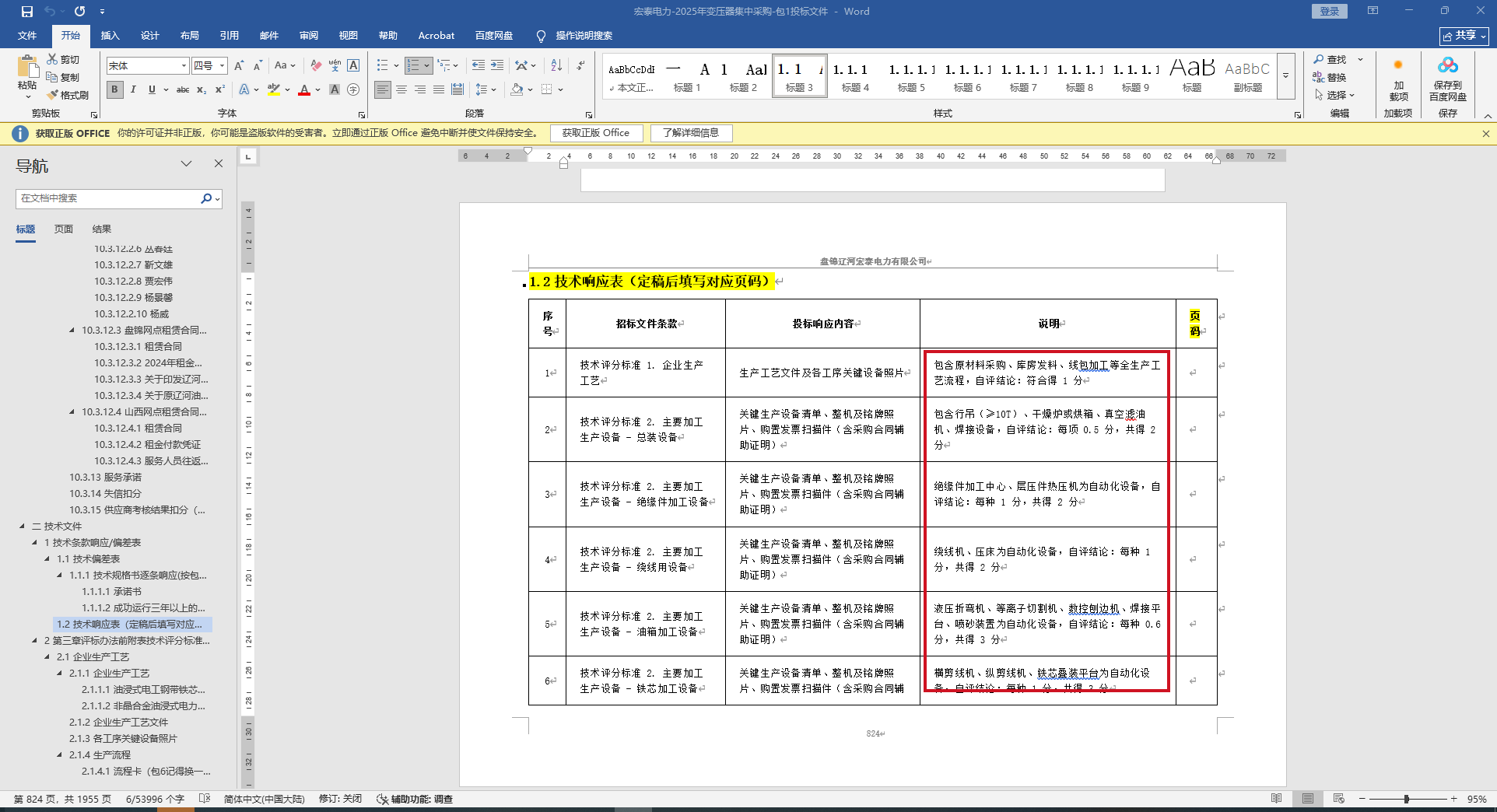1497x812 pixels.
Task: Click the 登录 sign-in button
Action: (1330, 12)
